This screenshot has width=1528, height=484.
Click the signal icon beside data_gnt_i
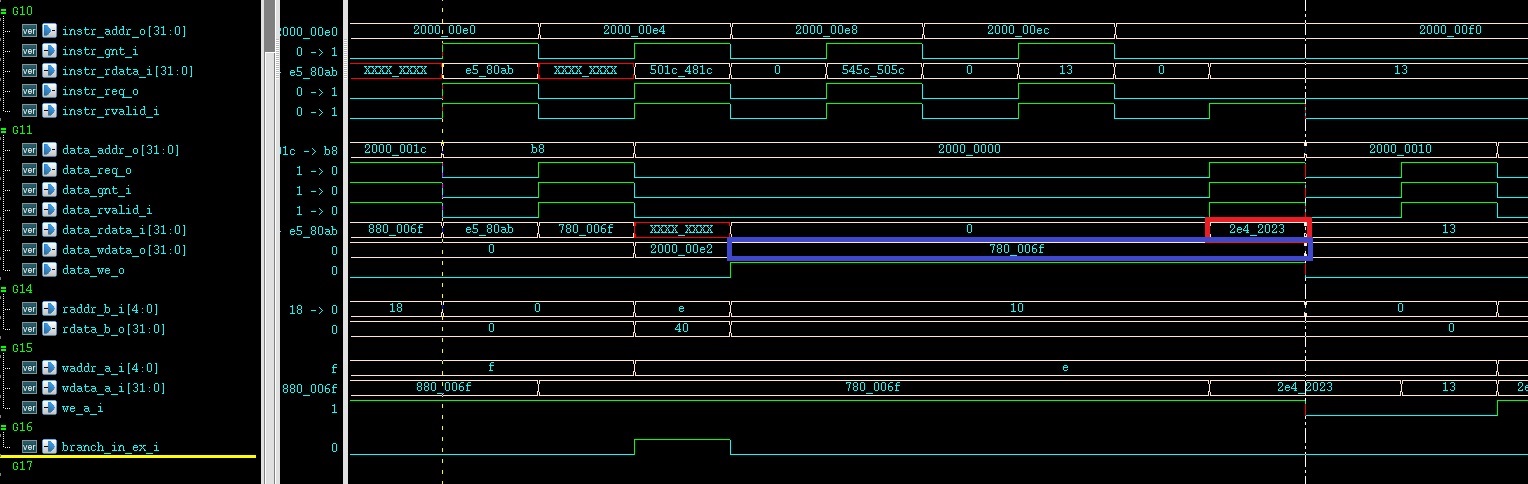point(48,190)
